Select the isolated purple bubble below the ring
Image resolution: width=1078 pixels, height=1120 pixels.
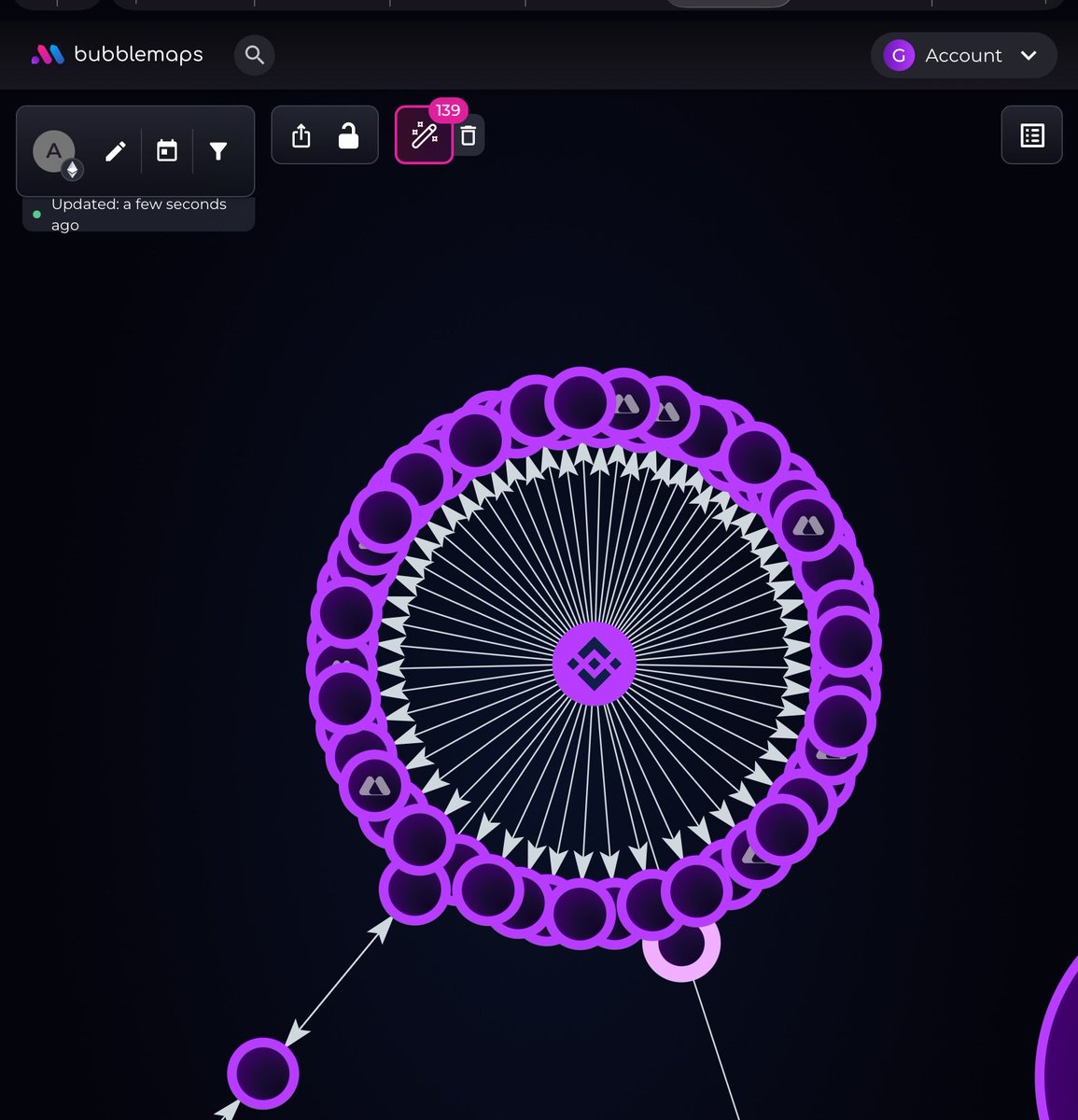[263, 1074]
